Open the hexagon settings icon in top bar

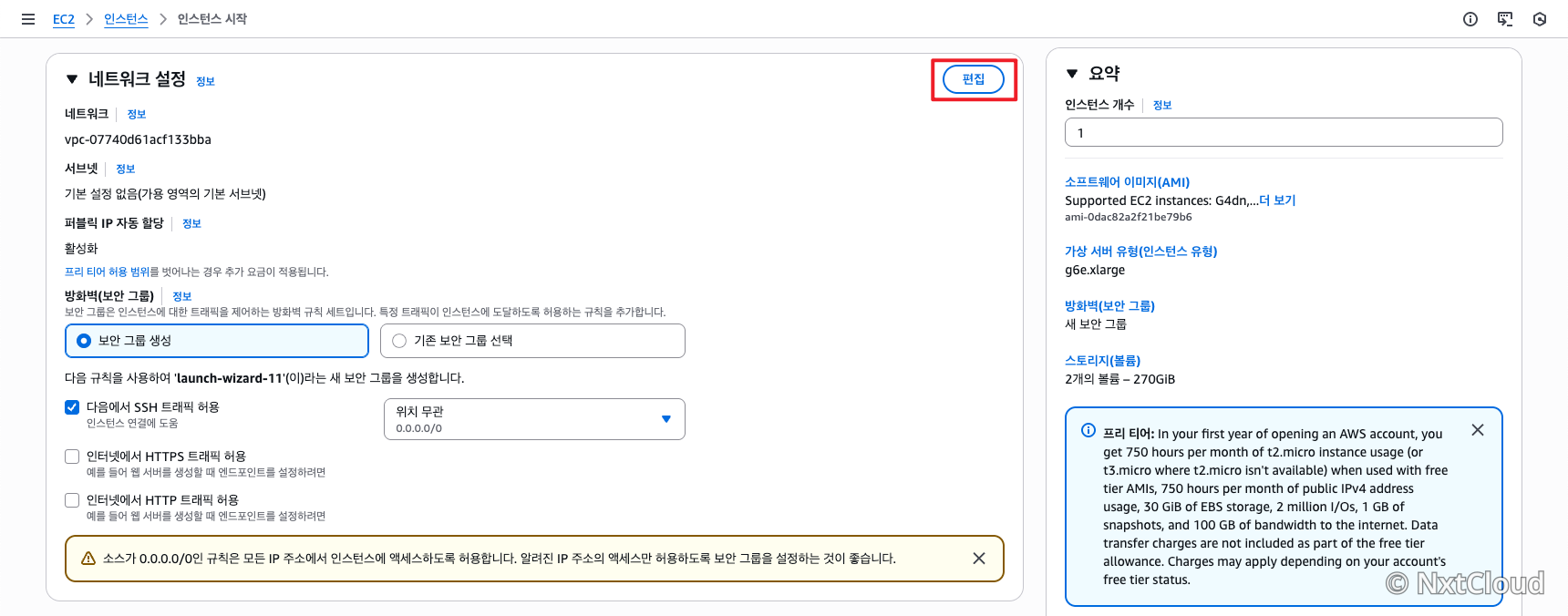point(1540,19)
